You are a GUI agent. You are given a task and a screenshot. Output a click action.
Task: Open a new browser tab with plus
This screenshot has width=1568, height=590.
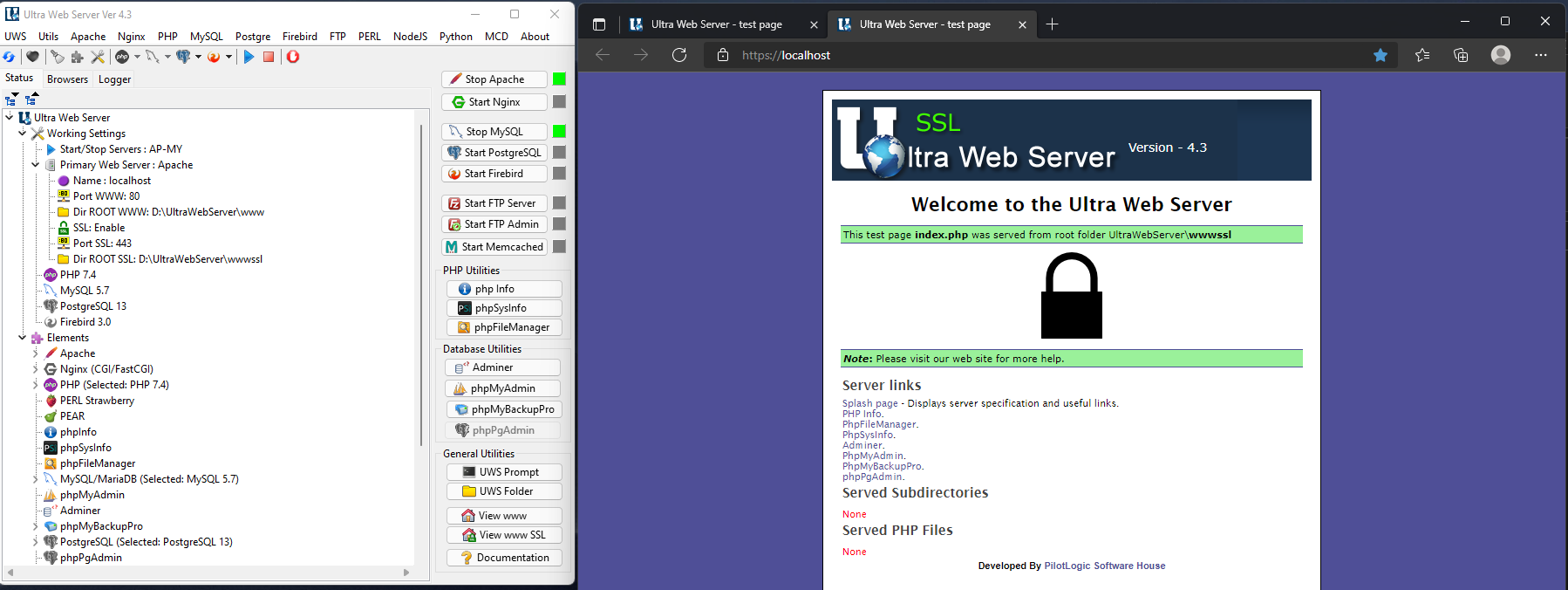point(1052,24)
